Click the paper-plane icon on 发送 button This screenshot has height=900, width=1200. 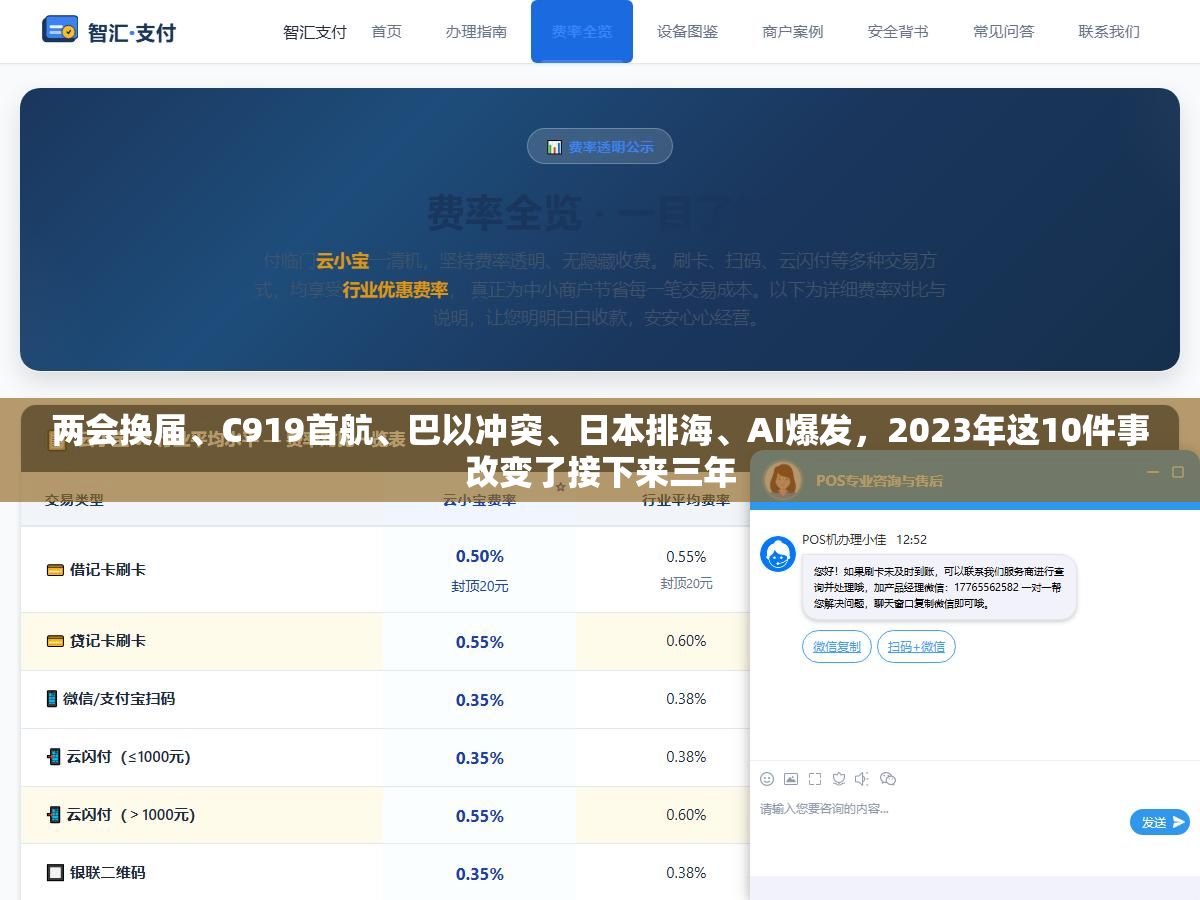[1179, 822]
